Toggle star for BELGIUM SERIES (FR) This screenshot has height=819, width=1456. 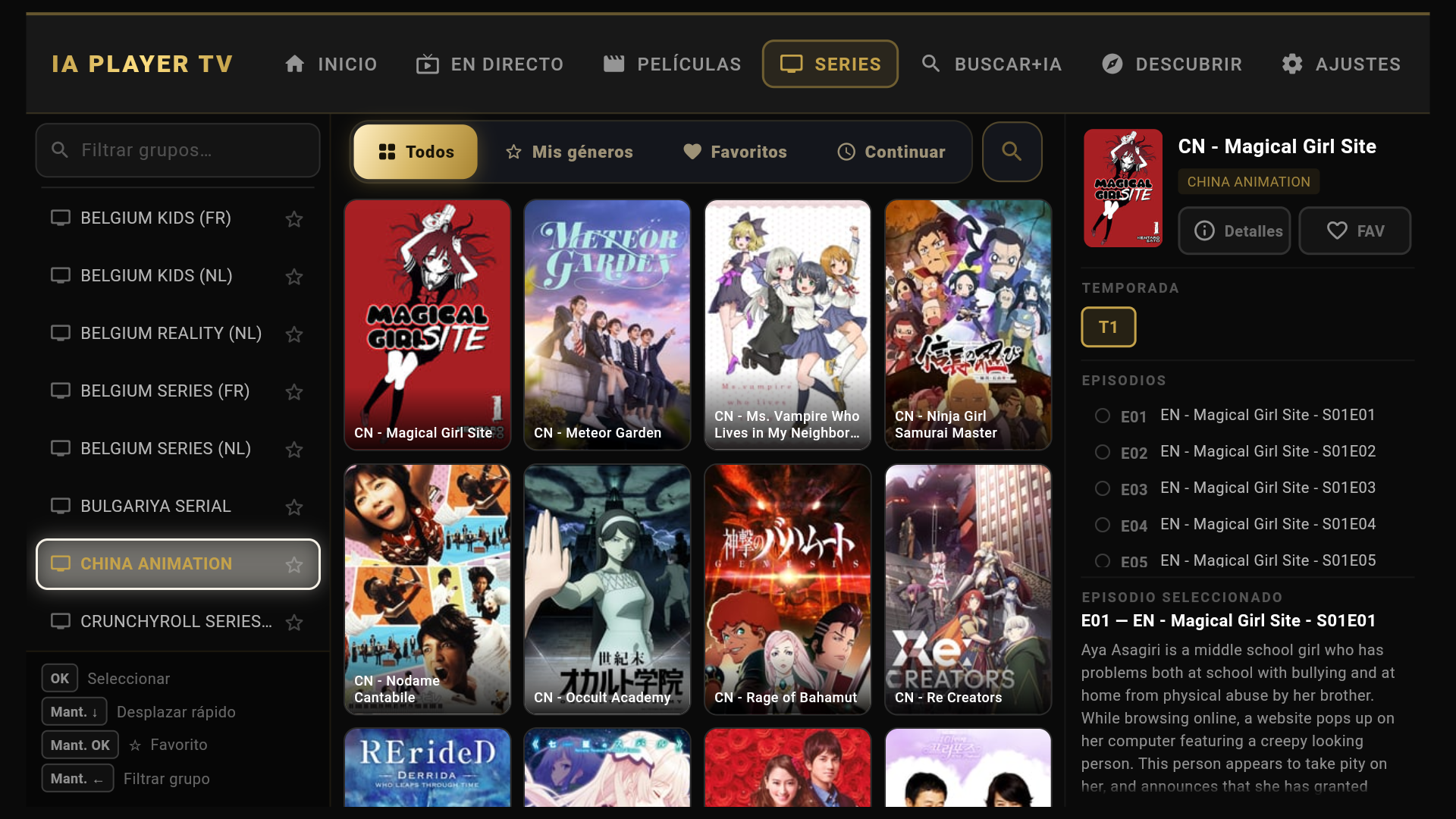point(294,391)
